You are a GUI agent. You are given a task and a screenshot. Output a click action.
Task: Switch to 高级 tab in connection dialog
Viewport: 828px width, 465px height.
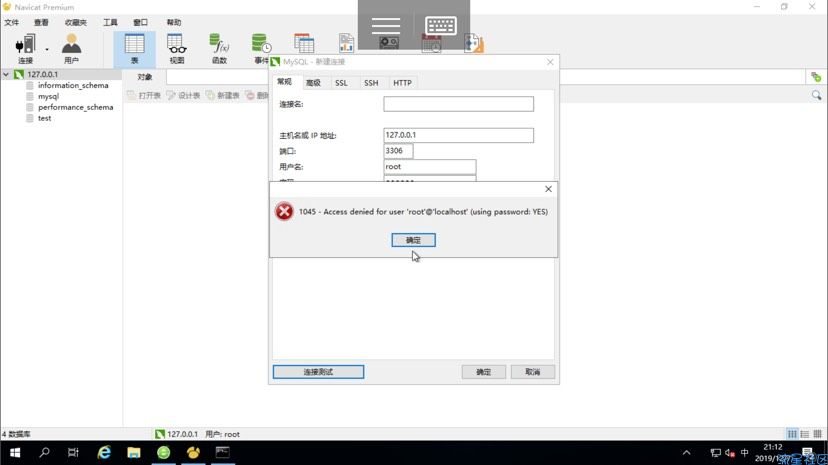[x=313, y=83]
